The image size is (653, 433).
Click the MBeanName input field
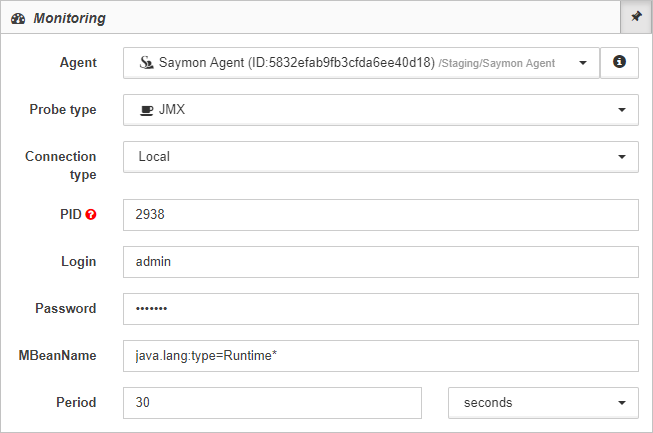coord(381,356)
